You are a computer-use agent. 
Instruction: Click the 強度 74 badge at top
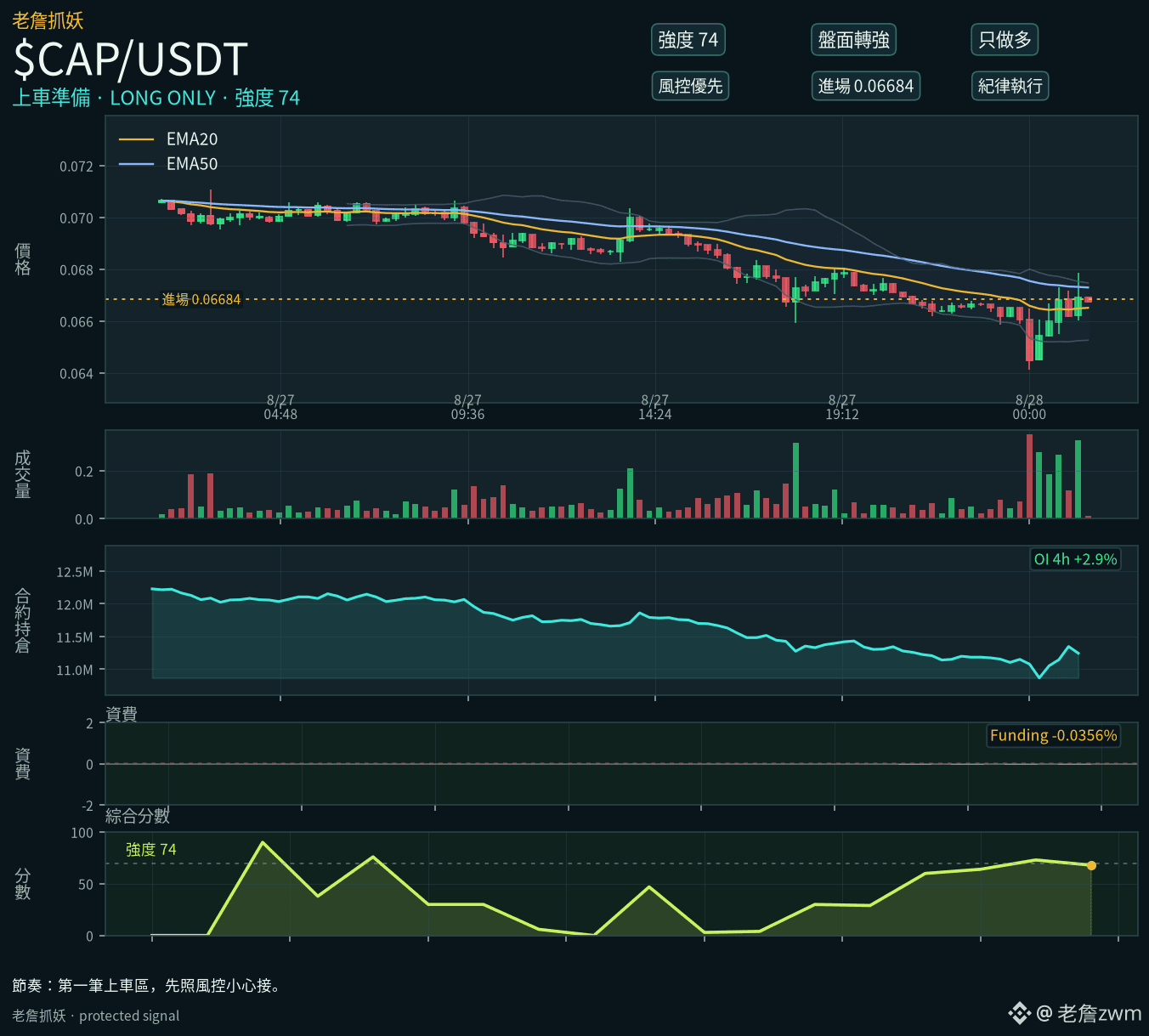pyautogui.click(x=688, y=40)
